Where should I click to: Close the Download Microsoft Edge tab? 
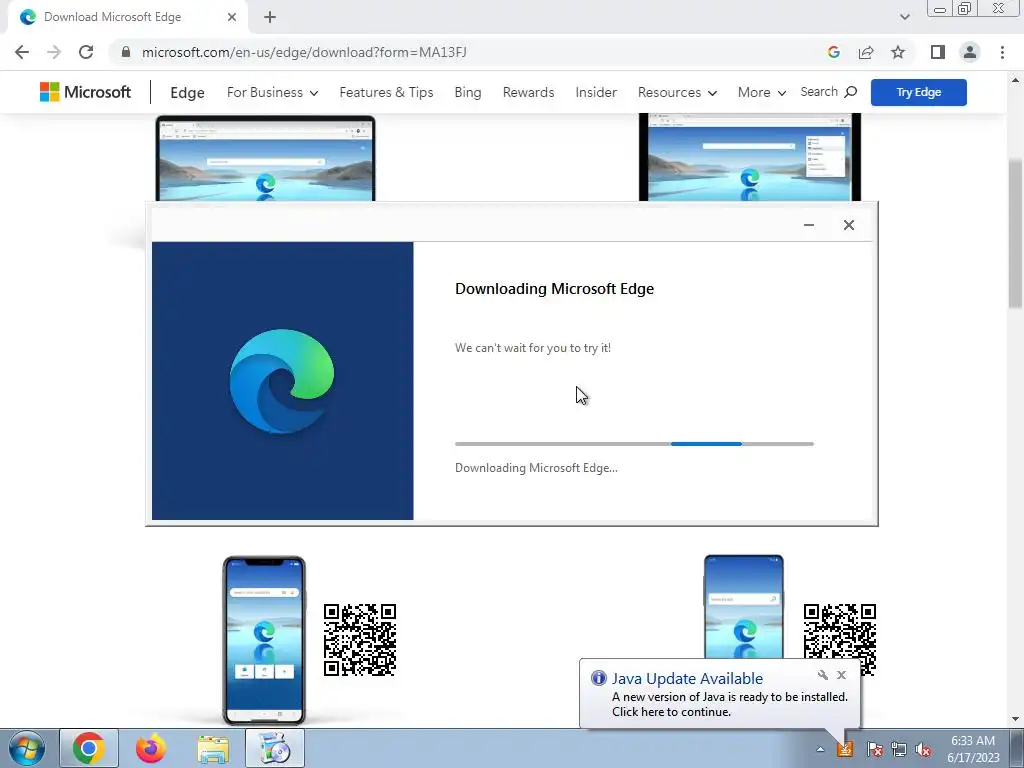[x=232, y=17]
